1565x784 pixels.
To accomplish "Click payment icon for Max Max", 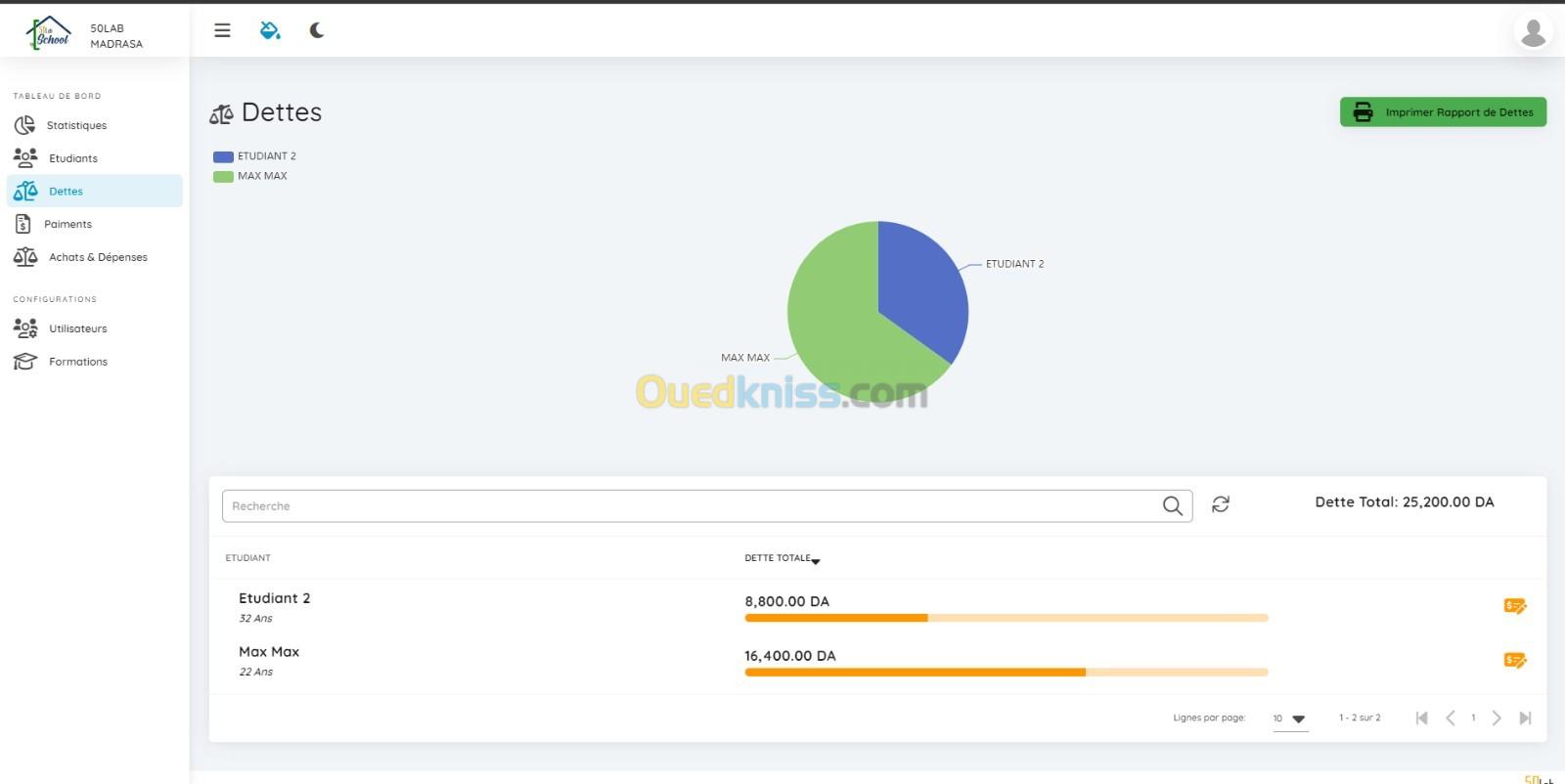I will (x=1515, y=661).
